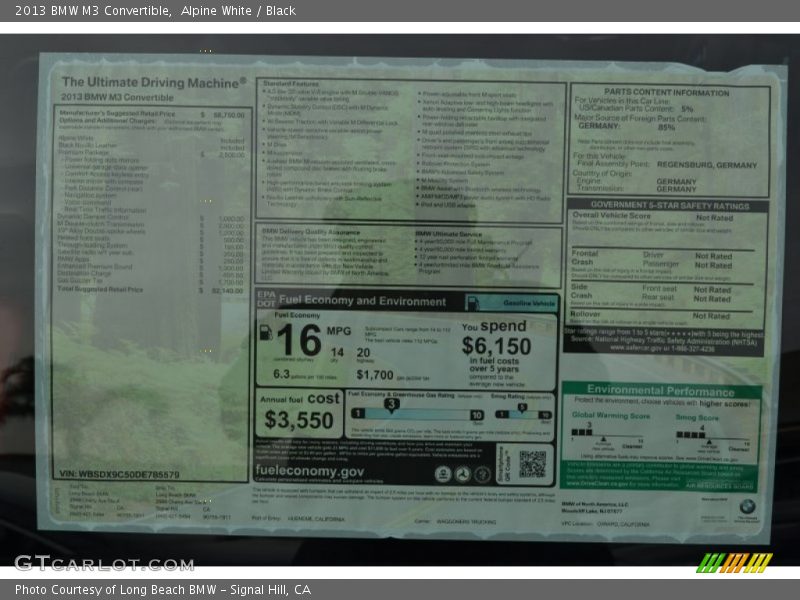Click the Carrier Waggoners Trucking line
The width and height of the screenshot is (800, 600).
click(x=455, y=521)
